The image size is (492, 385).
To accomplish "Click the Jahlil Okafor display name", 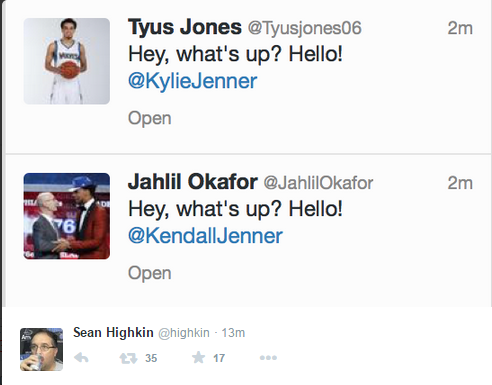I will click(193, 182).
